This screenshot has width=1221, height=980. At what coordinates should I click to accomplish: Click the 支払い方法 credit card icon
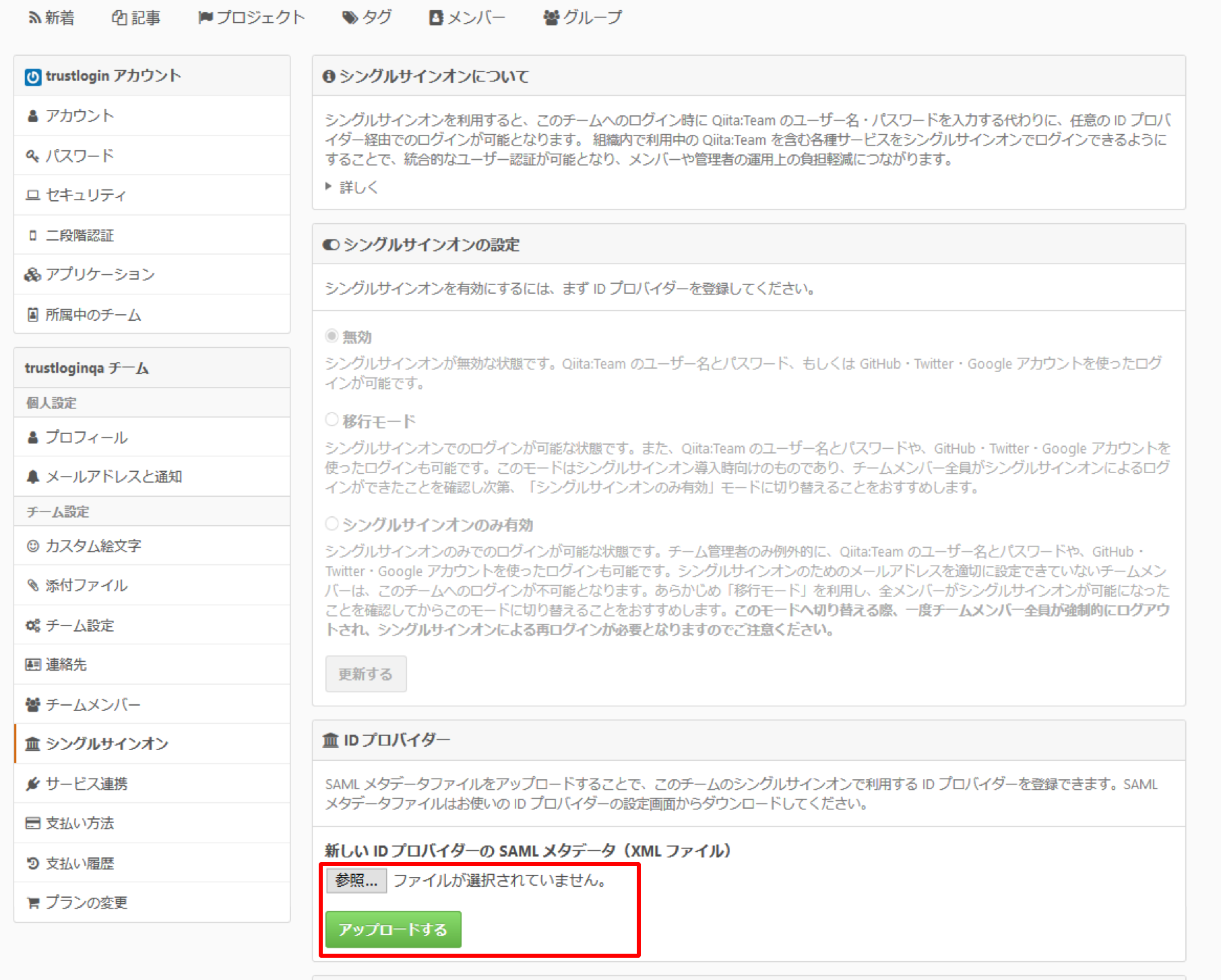pos(32,824)
